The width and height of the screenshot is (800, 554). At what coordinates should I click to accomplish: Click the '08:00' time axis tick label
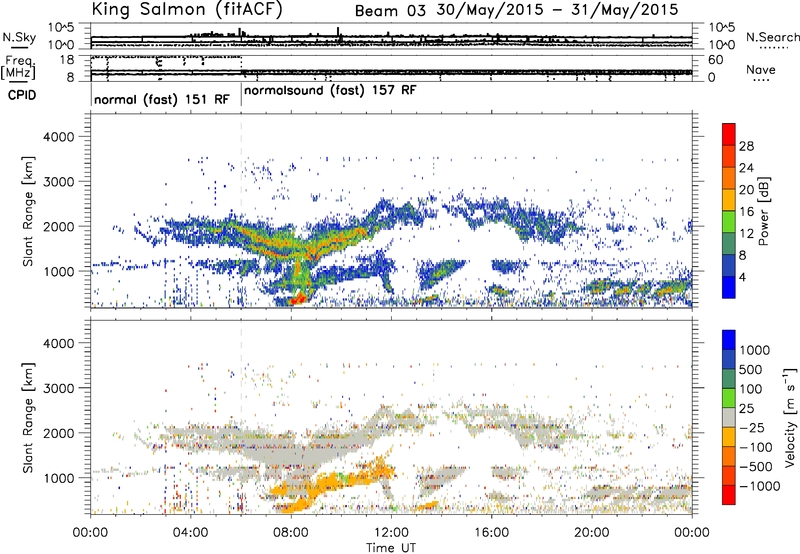(291, 533)
